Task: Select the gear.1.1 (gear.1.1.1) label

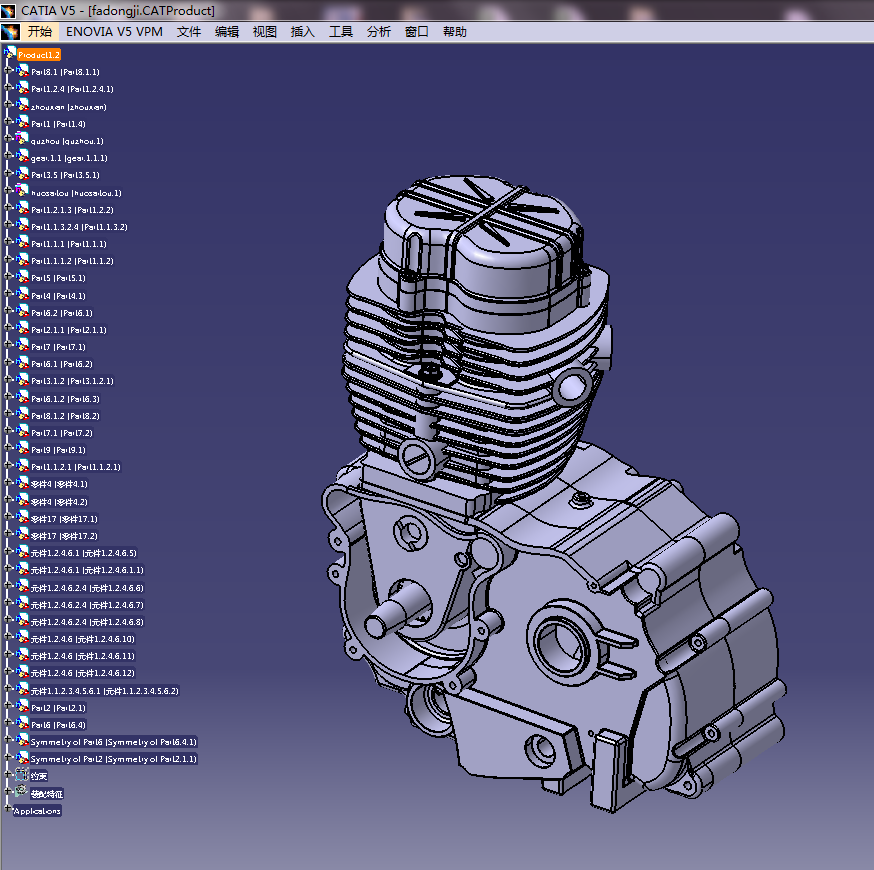Action: (69, 158)
